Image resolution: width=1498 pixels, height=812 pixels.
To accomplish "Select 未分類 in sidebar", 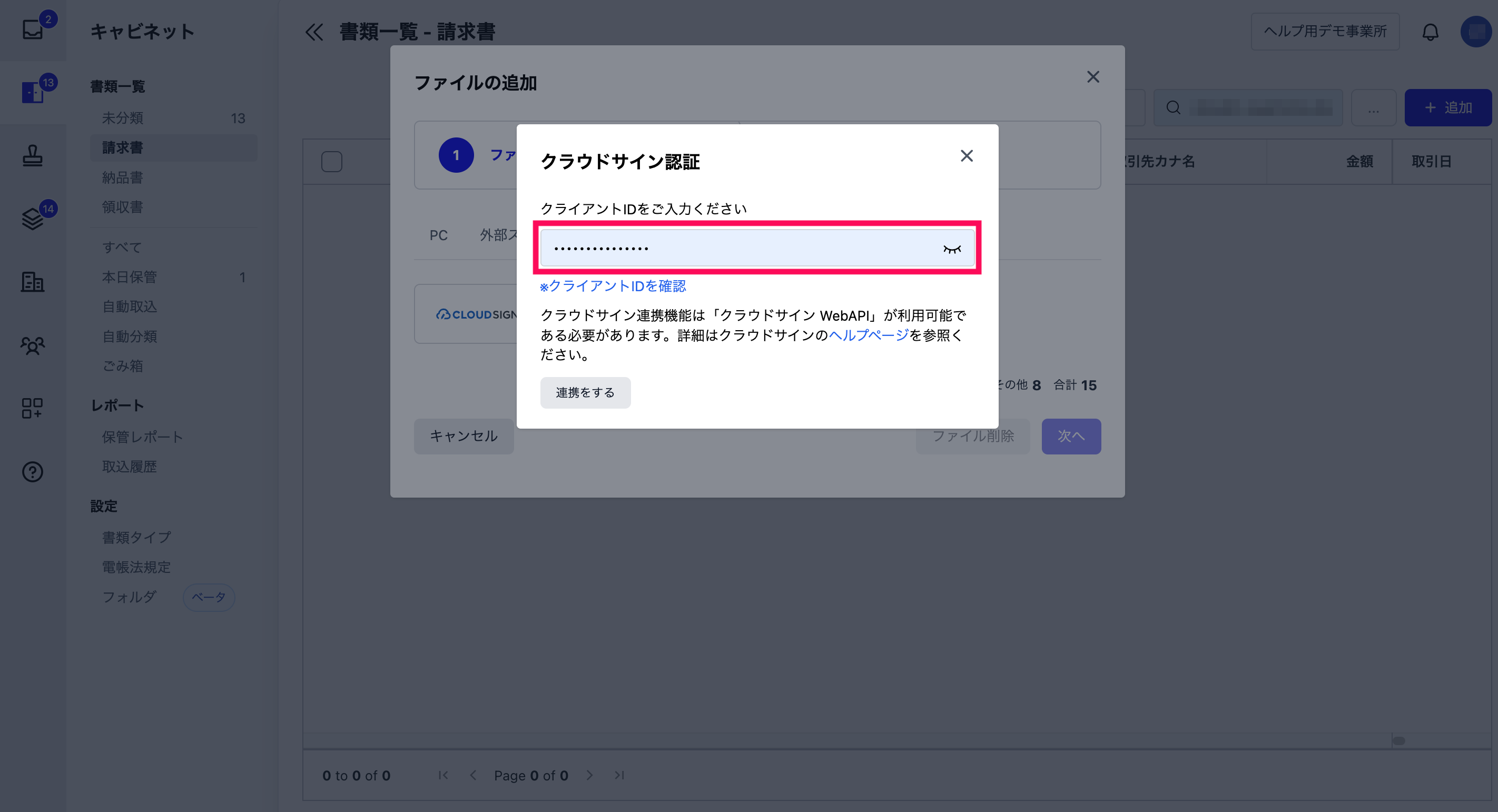I will [x=173, y=118].
